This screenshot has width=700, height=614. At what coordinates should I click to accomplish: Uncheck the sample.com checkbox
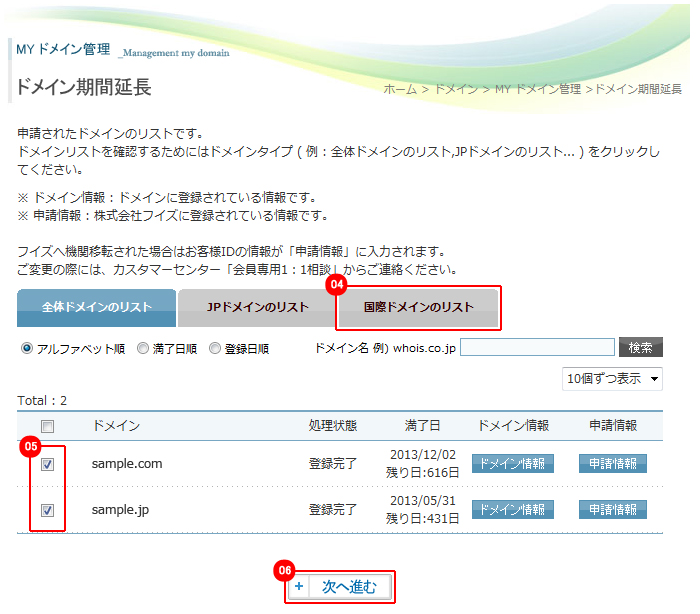coord(47,465)
